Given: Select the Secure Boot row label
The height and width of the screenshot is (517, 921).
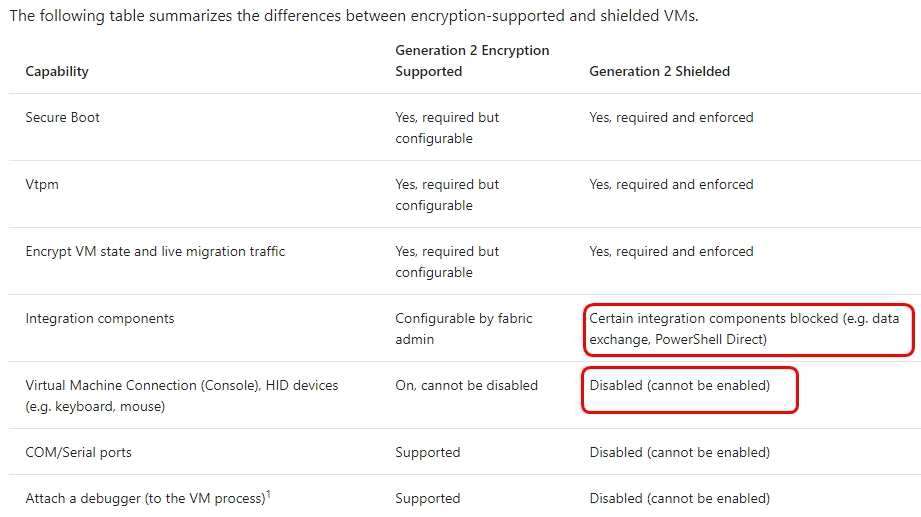Looking at the screenshot, I should click(62, 117).
